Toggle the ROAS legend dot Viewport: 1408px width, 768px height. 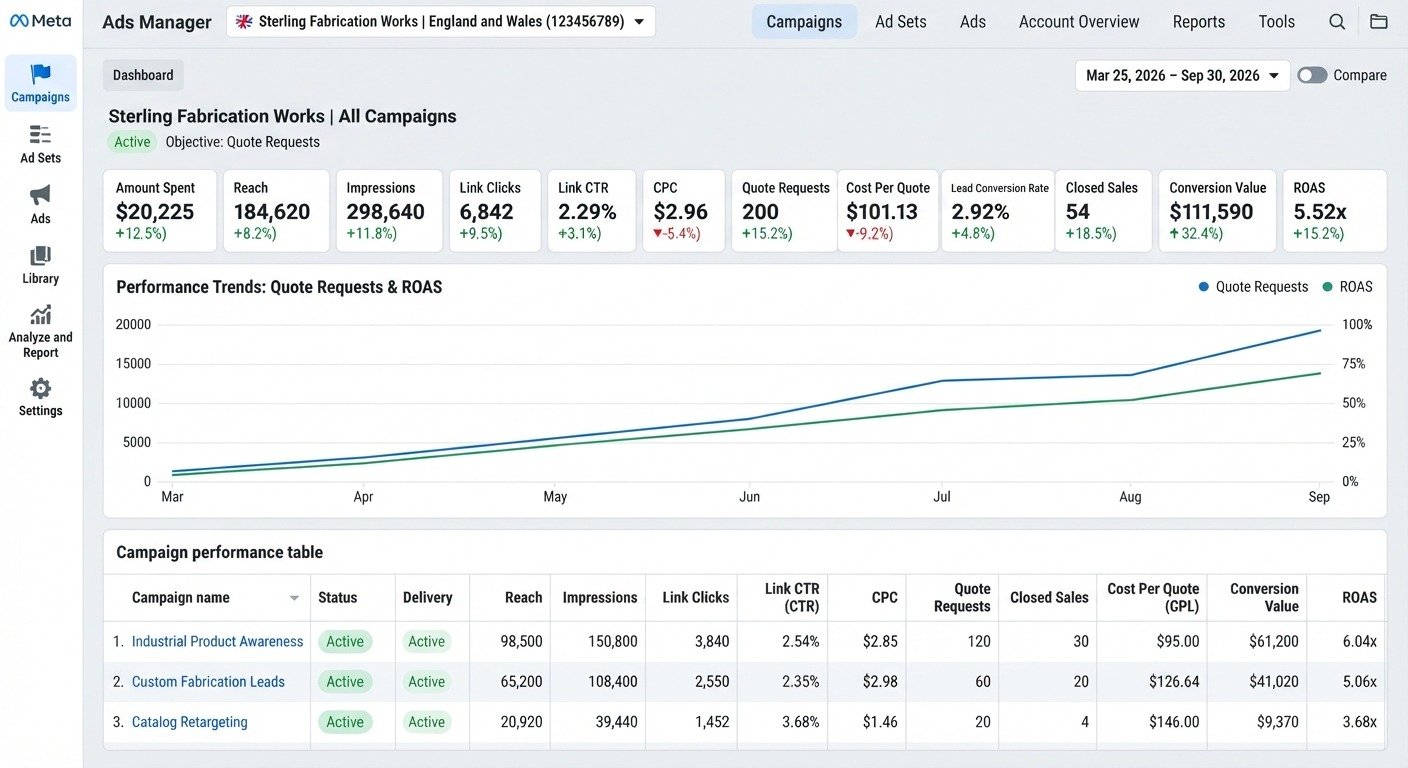[x=1327, y=287]
